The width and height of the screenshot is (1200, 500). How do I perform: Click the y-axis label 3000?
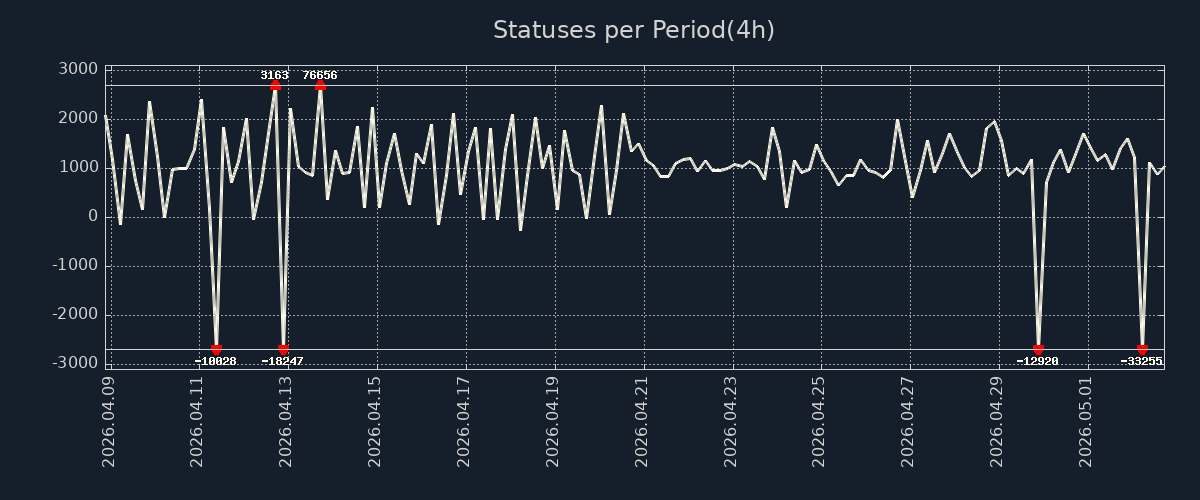click(79, 69)
